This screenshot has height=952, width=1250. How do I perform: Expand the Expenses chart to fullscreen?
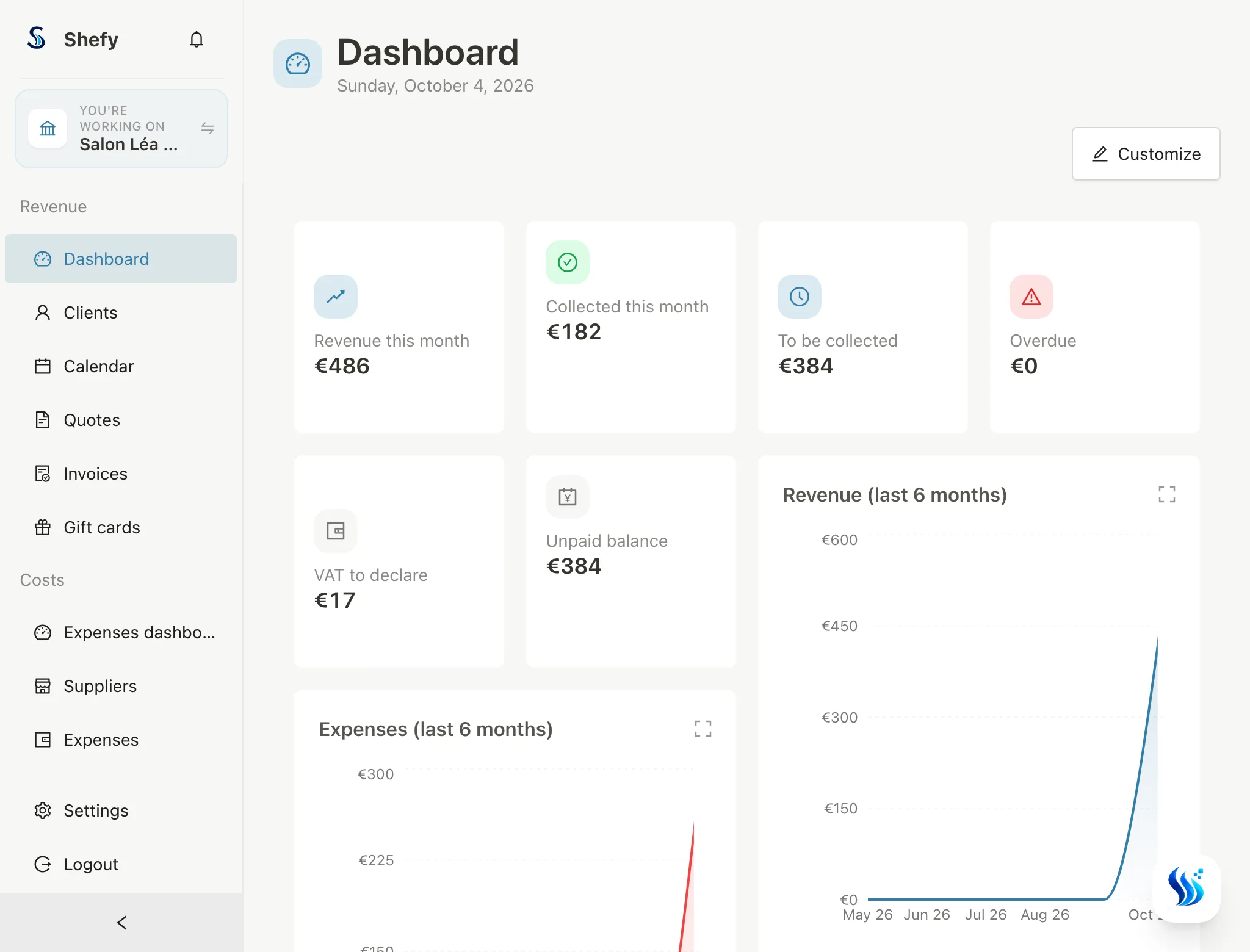(x=703, y=729)
